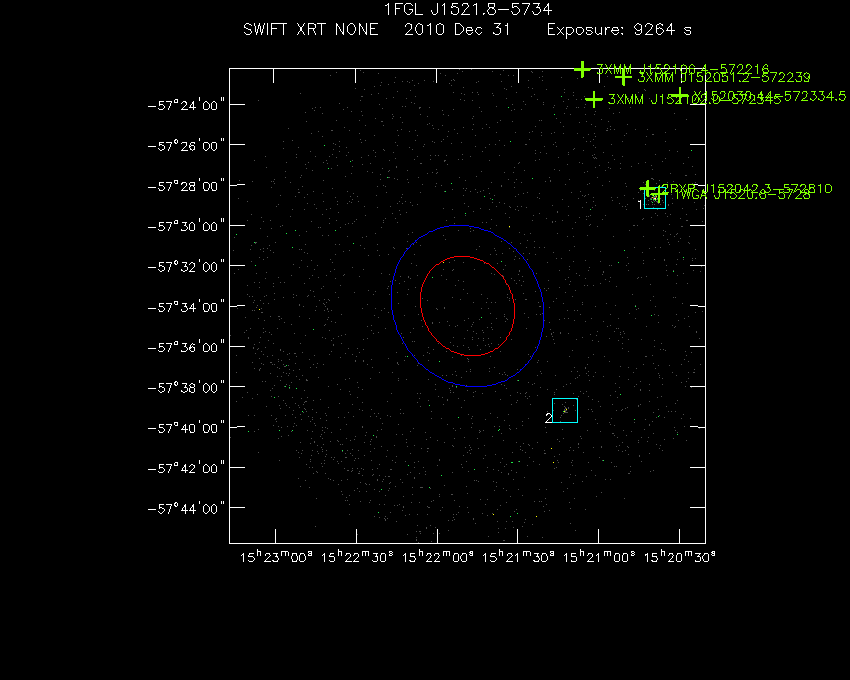
Task: Click the 1WGA J1520.8-5728 label
Action: [x=742, y=195]
